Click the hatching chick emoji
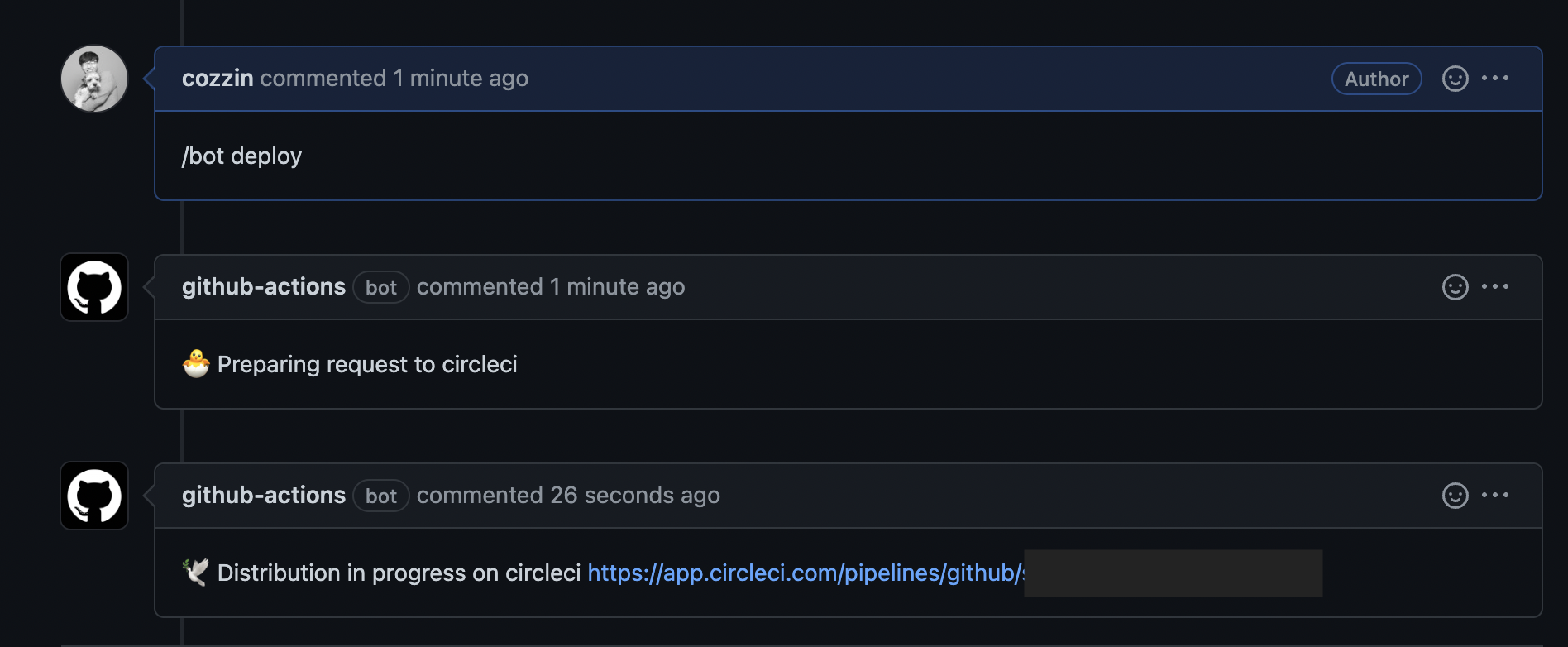Image resolution: width=1568 pixels, height=647 pixels. [196, 364]
